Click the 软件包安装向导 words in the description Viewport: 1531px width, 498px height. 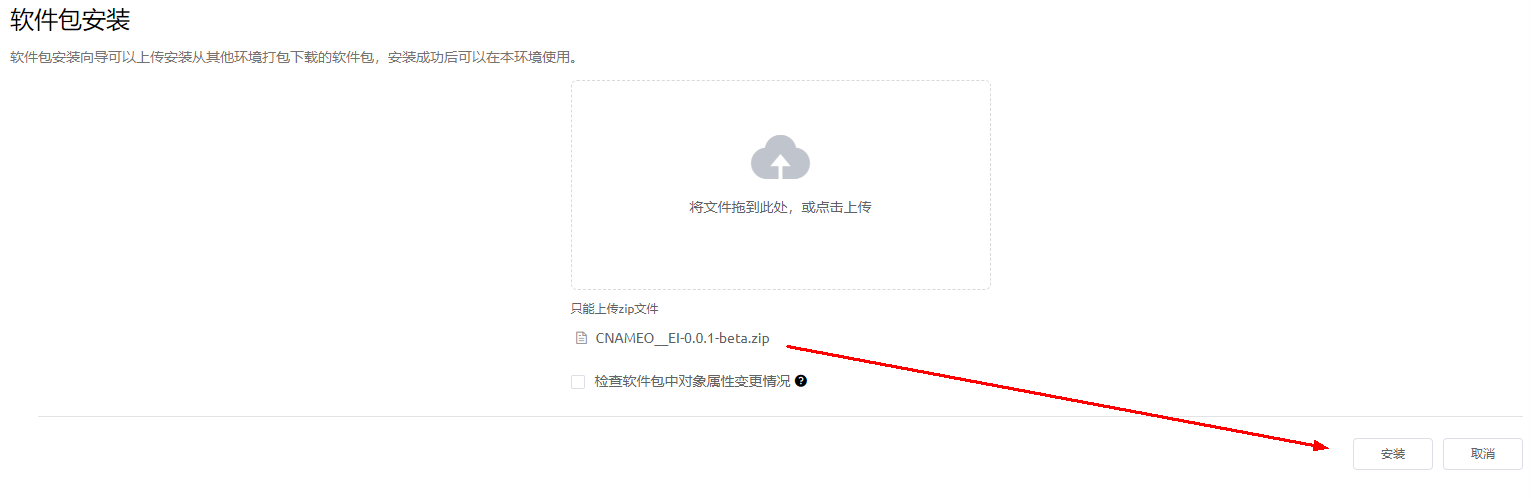pos(59,58)
